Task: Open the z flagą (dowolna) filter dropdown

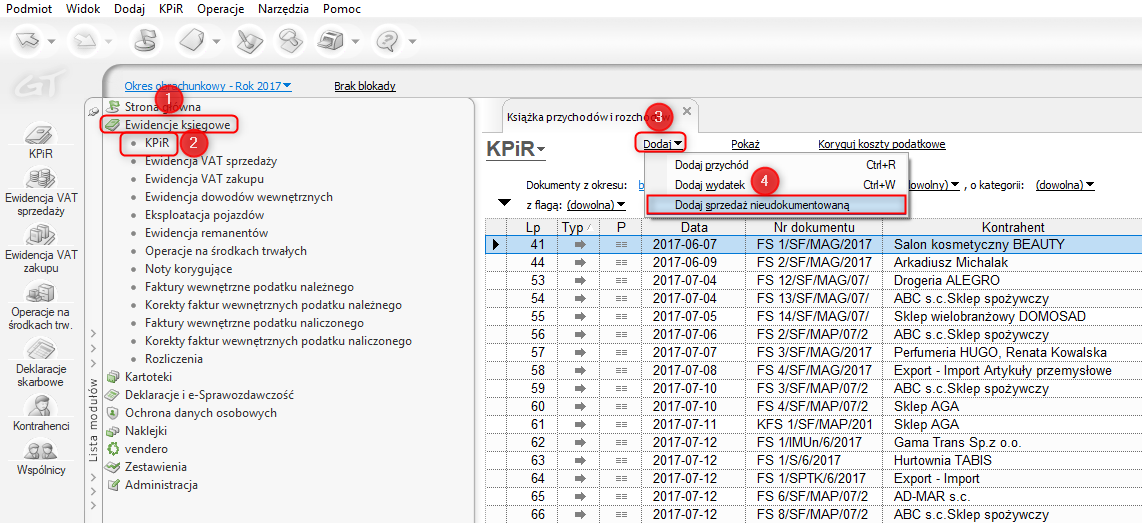Action: (596, 204)
